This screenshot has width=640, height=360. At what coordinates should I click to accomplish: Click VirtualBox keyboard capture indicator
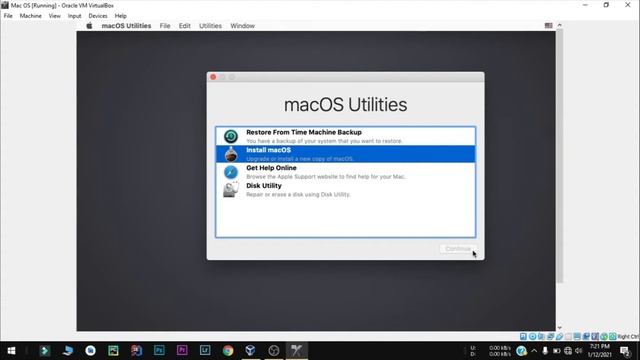(x=613, y=337)
